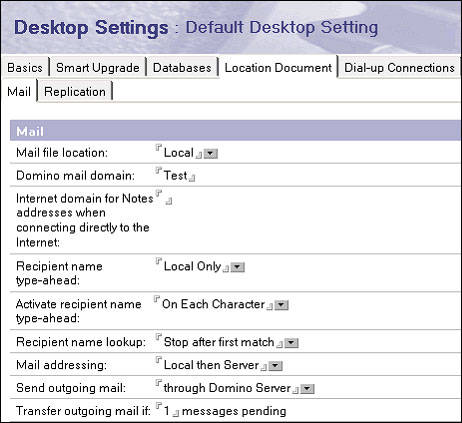Select the Databases tab

182,68
